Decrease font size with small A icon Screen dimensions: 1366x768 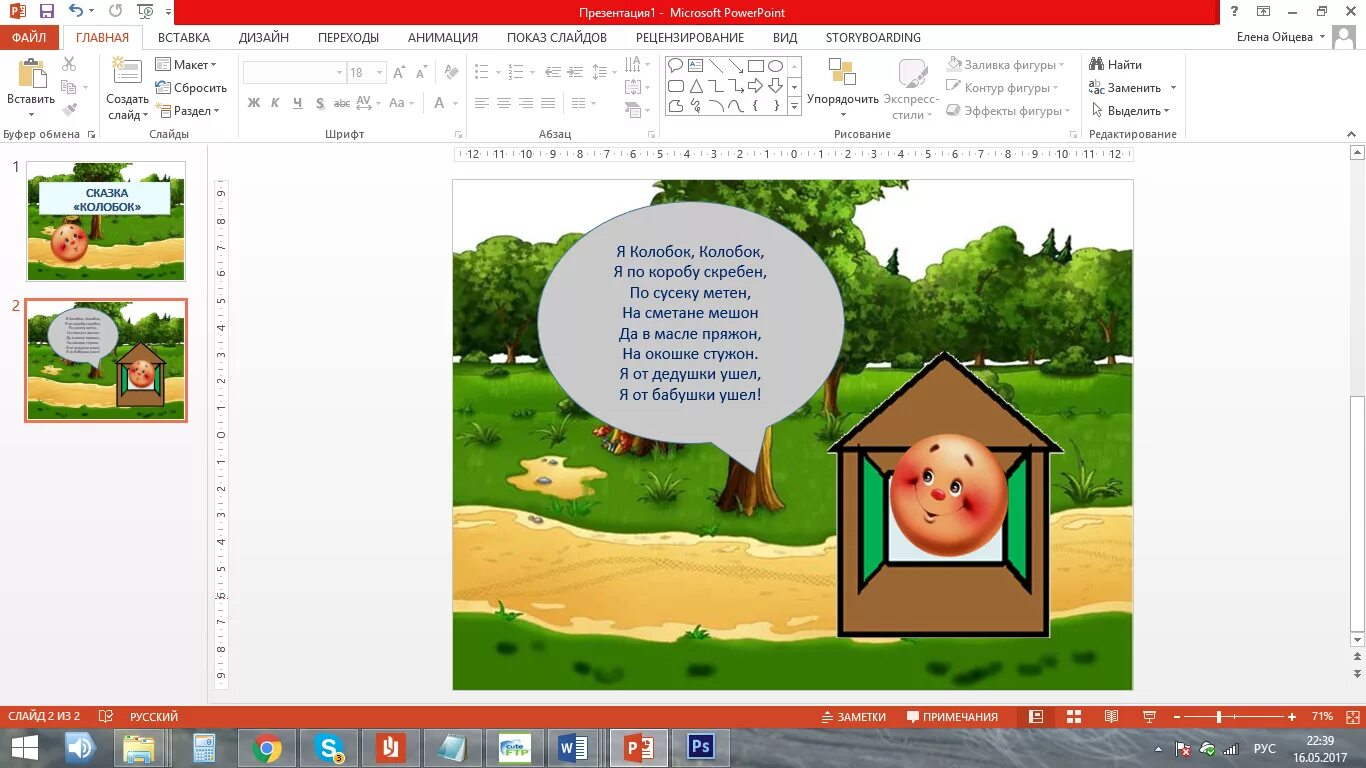(422, 73)
